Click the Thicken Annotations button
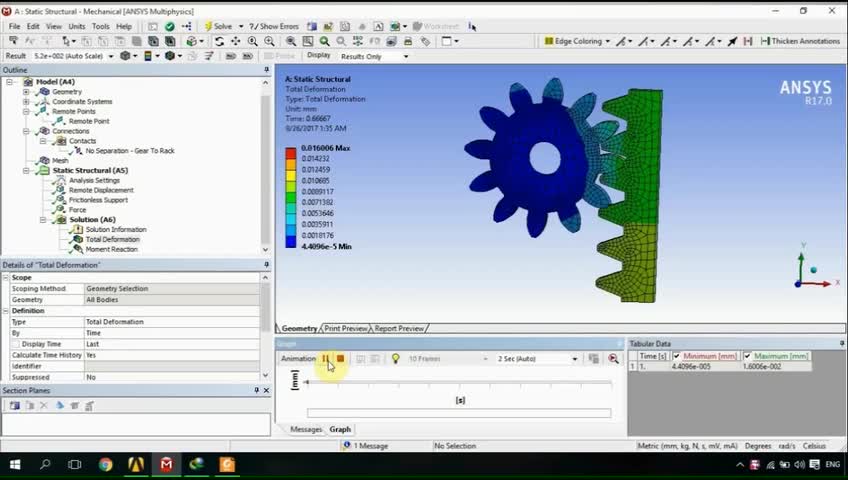 800,41
